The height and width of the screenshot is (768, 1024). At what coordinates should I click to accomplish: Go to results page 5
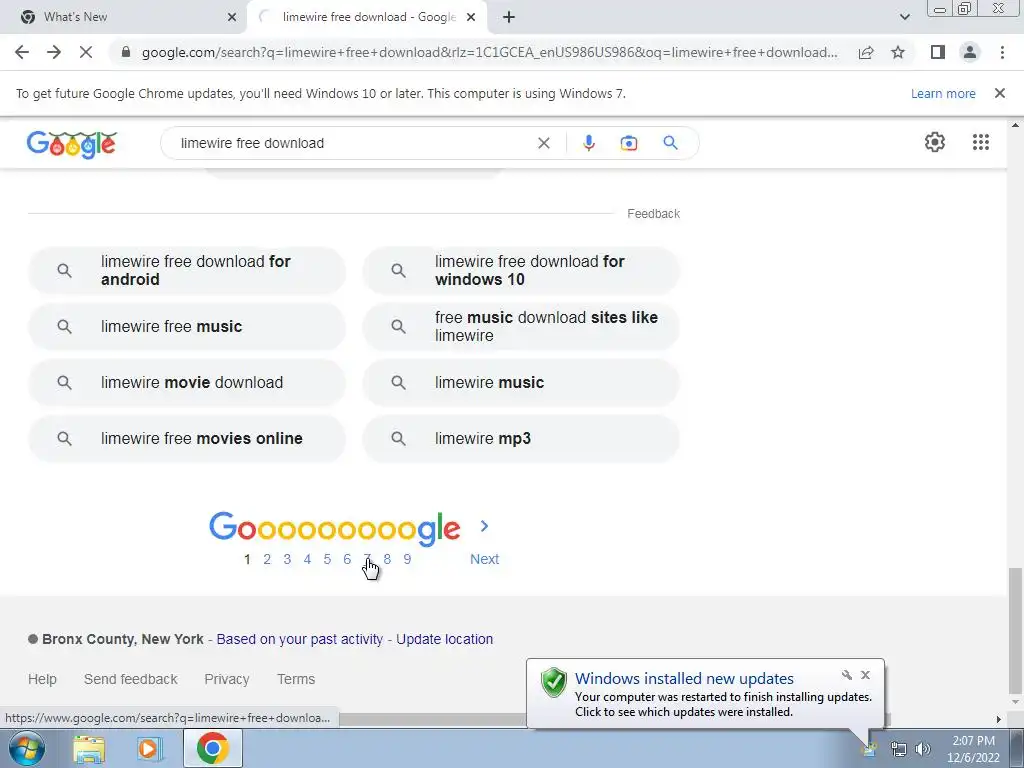coord(327,559)
